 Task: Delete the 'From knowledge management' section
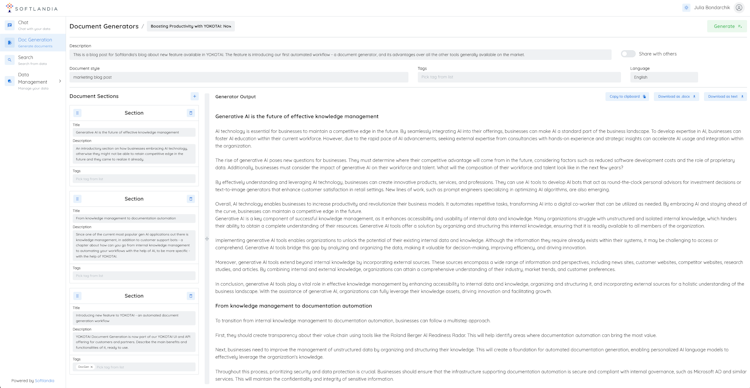click(x=191, y=199)
